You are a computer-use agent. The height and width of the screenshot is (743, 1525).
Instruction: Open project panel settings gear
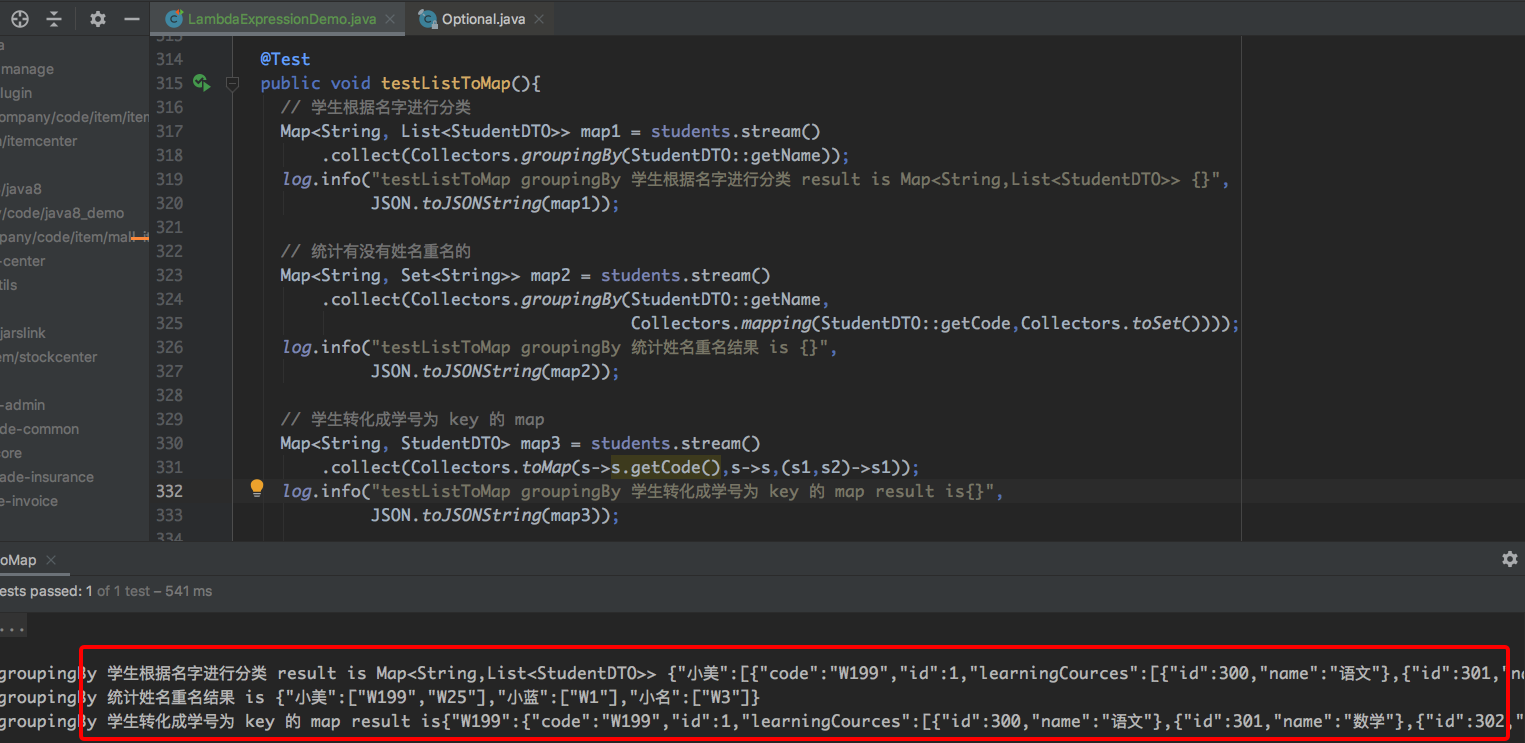(97, 19)
